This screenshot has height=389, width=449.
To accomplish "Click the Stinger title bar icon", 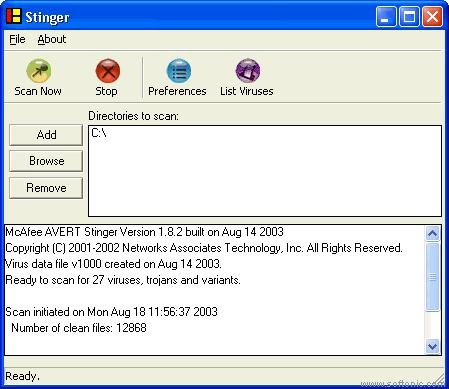I will pos(14,16).
